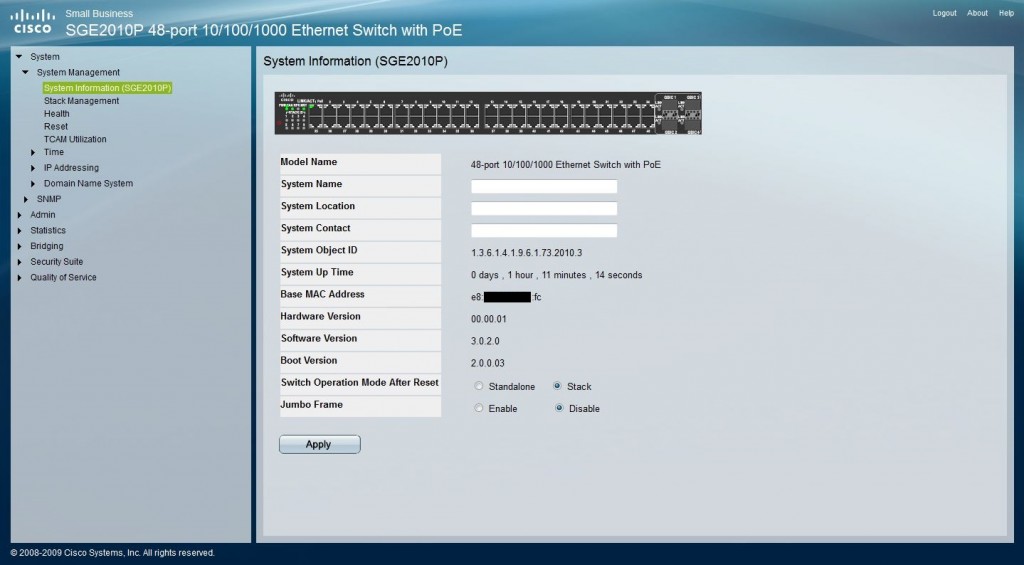Viewport: 1024px width, 565px height.
Task: Select the Standalone operation mode
Action: coord(479,386)
